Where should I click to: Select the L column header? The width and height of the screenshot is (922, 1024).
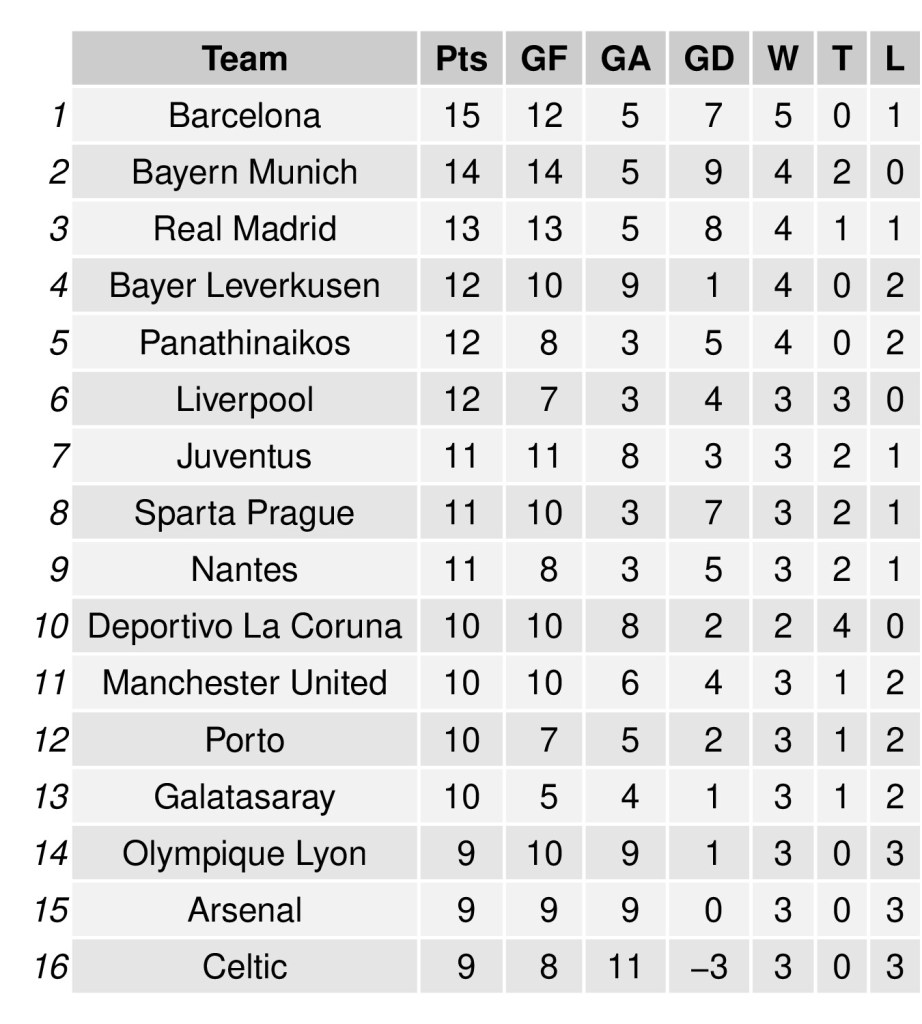(893, 59)
